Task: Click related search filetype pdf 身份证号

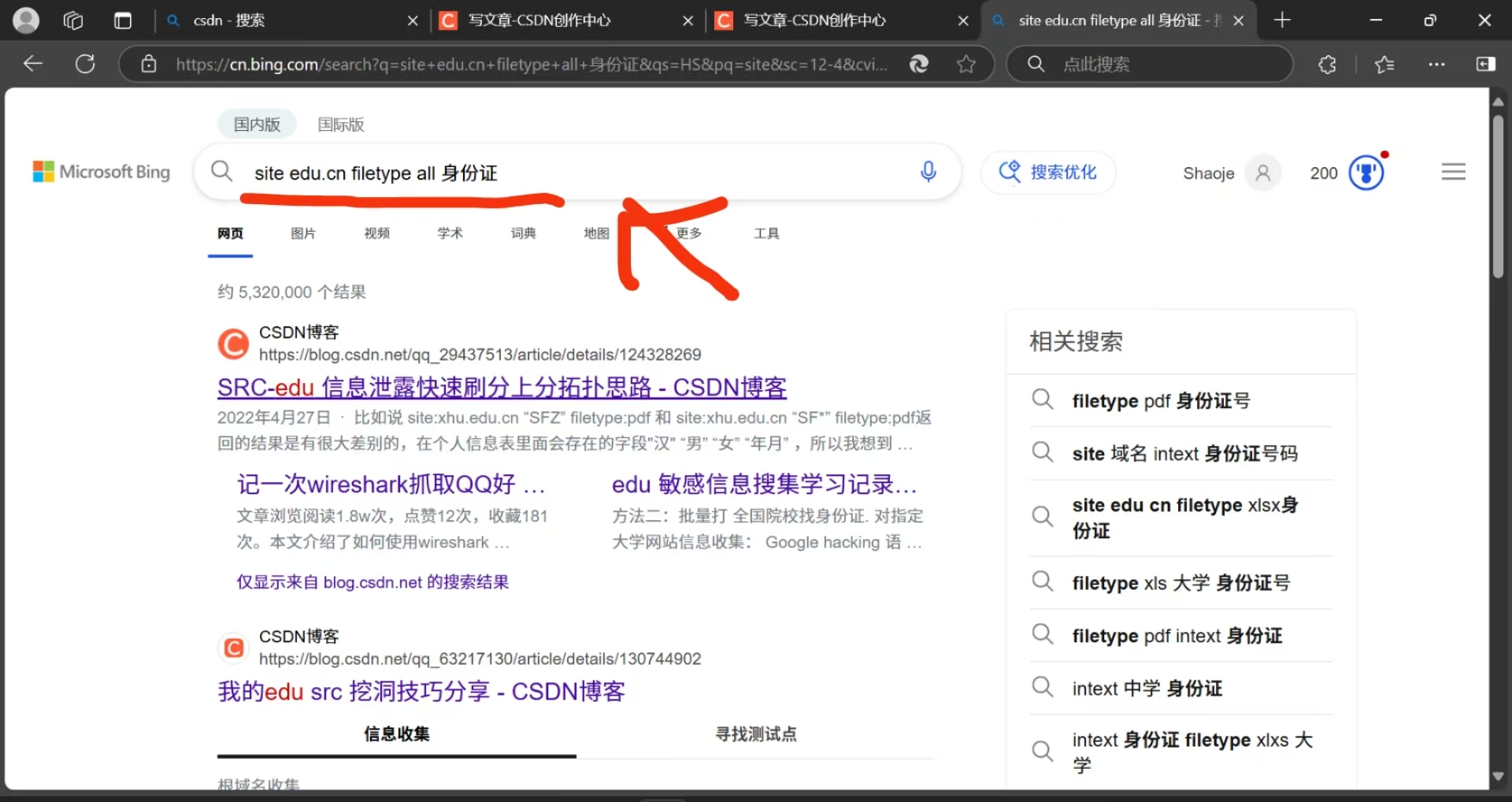Action: 1182,400
